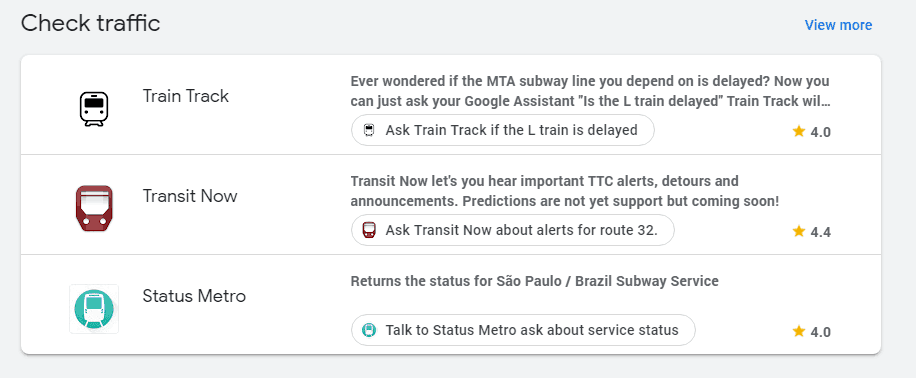Click small red icon in Transit Now chip

tap(369, 230)
